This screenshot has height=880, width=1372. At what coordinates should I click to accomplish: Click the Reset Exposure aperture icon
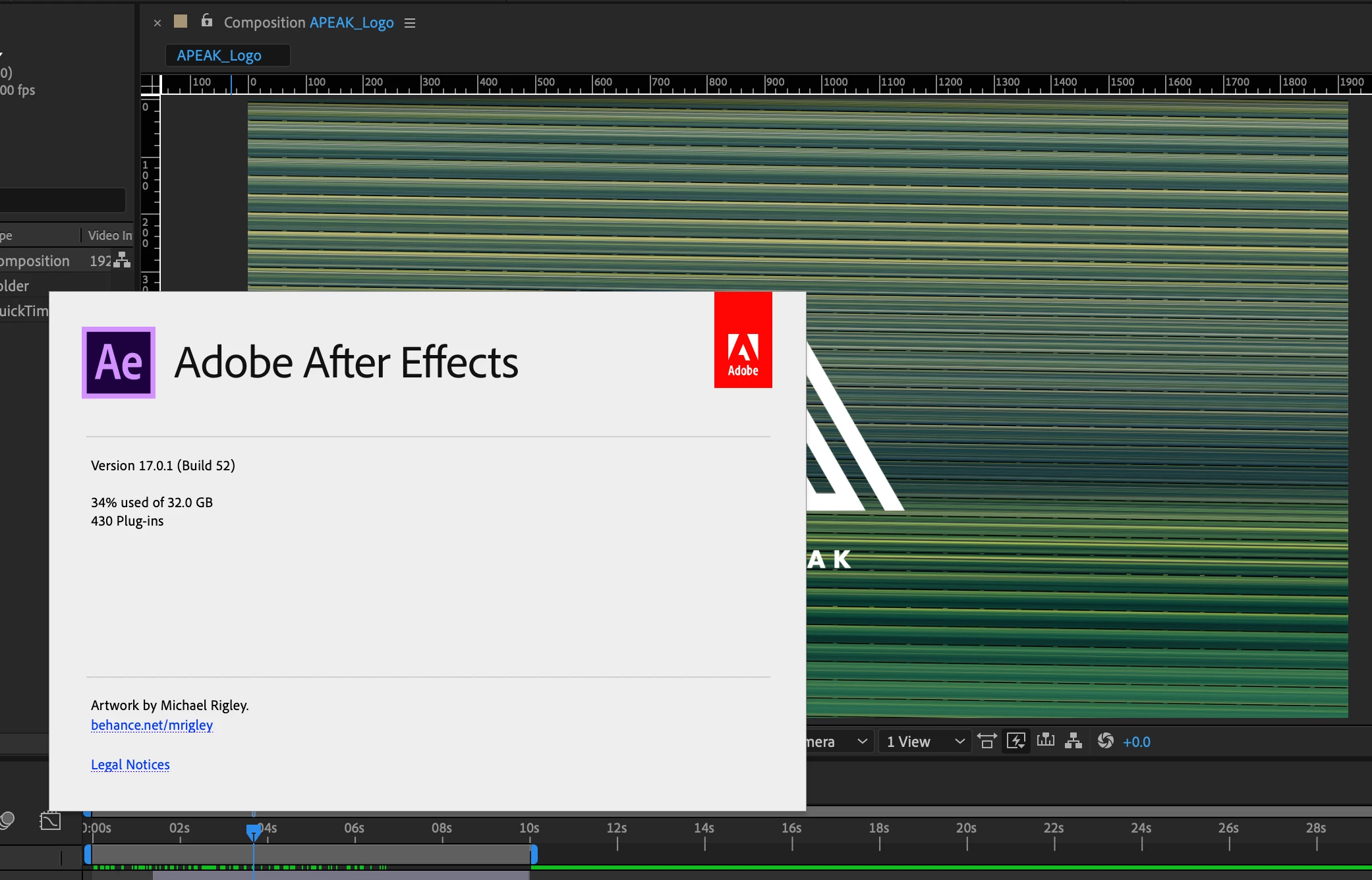pos(1106,741)
